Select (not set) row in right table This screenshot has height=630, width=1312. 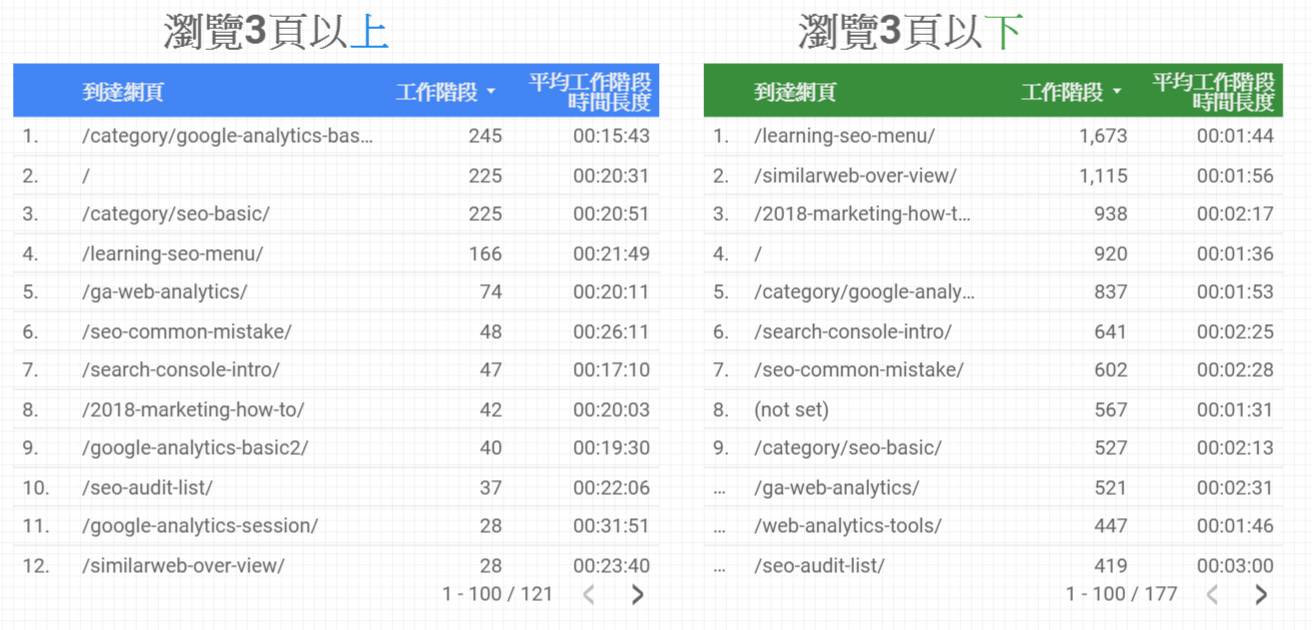coord(993,410)
